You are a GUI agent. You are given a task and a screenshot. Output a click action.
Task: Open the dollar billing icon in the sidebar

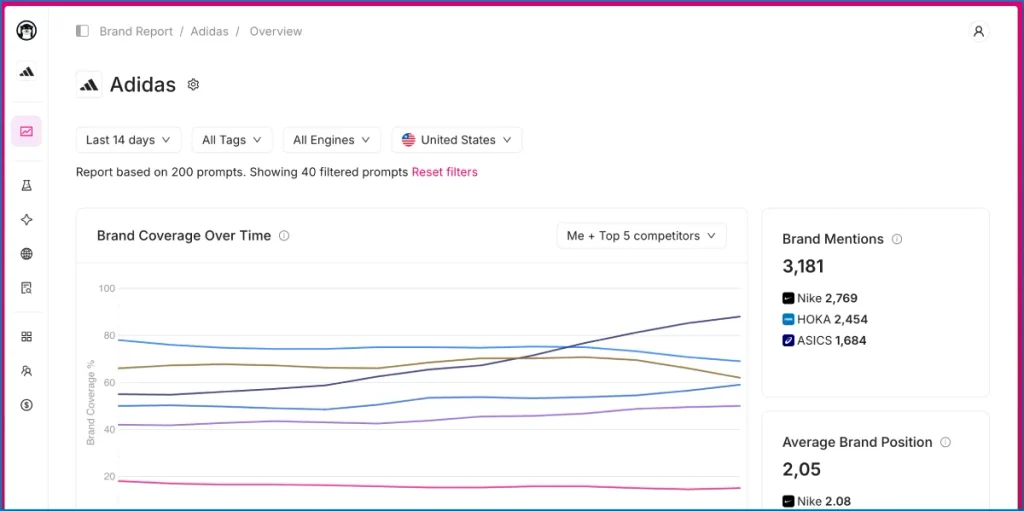pos(26,405)
